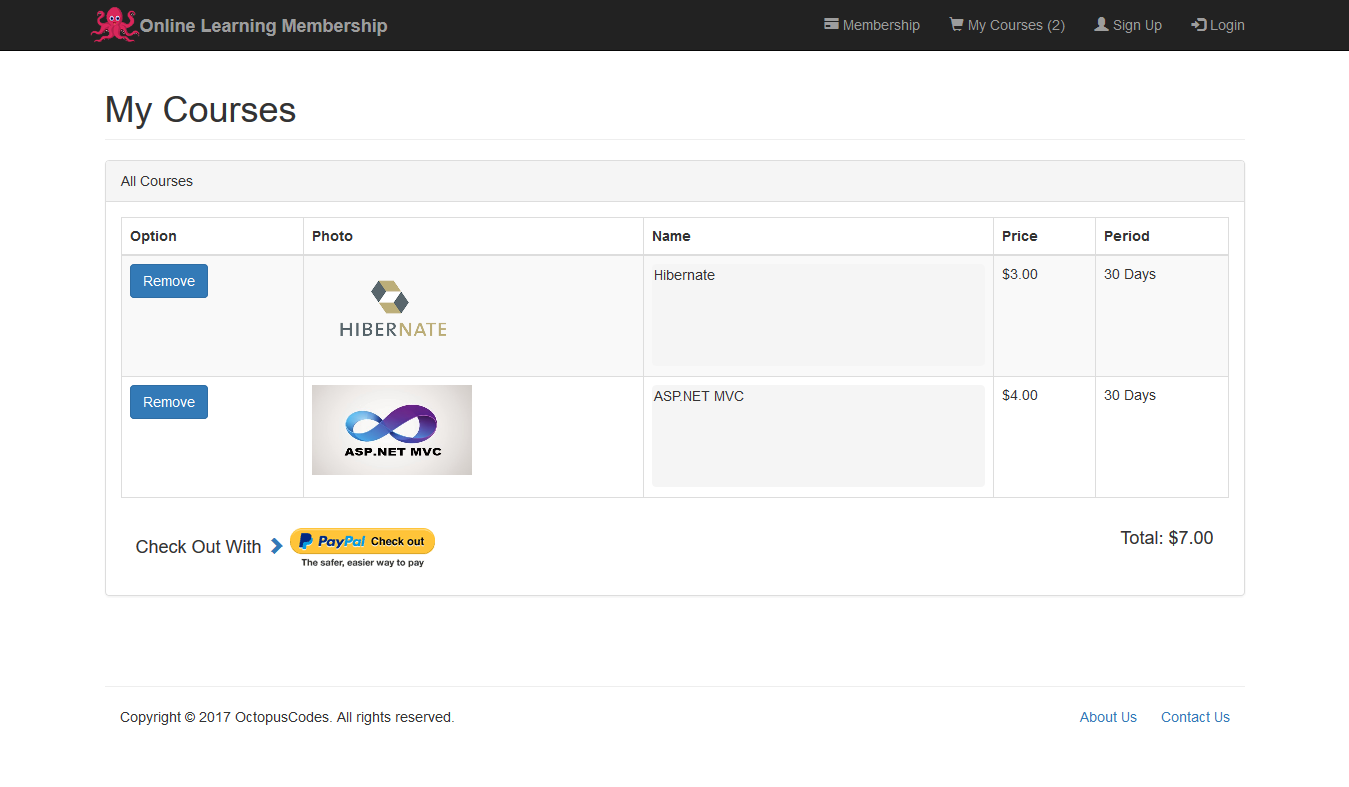Remove the ASP.NET MVC course
This screenshot has height=787, width=1349.
(x=169, y=402)
